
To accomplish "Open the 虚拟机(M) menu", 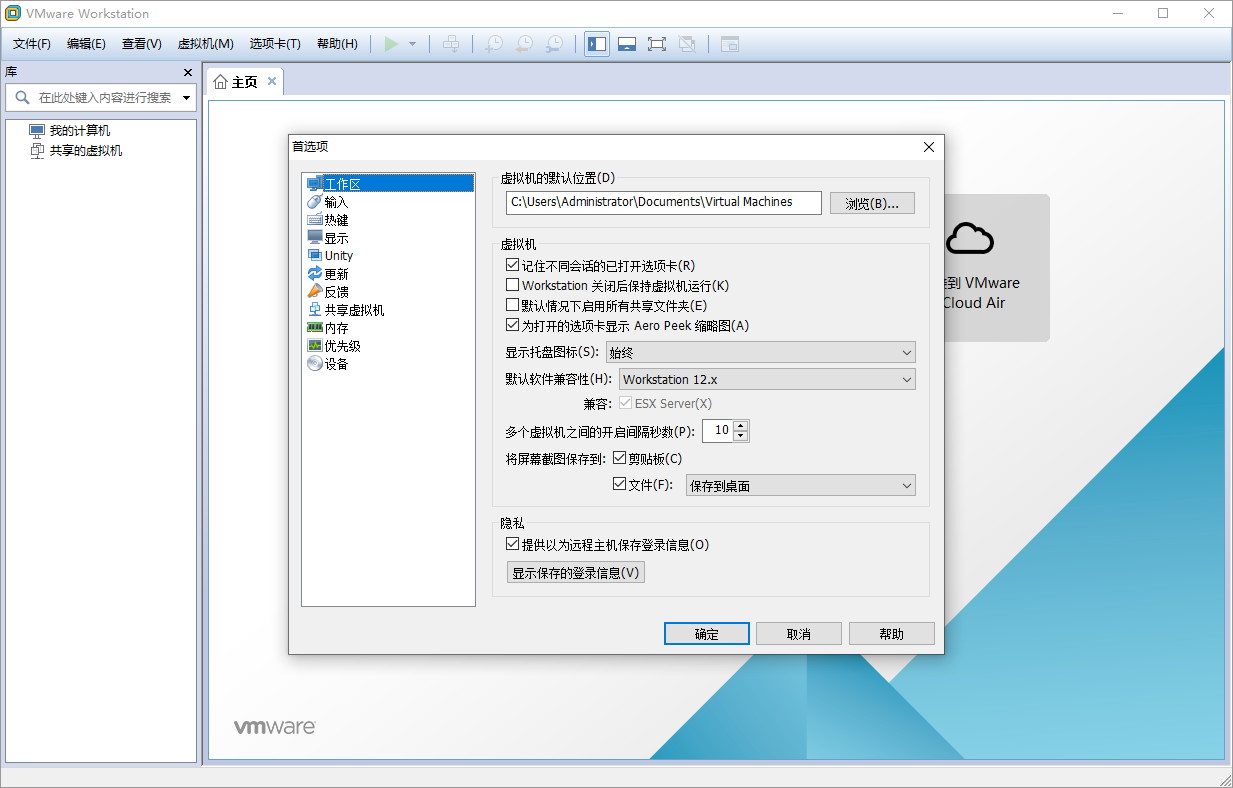I will pyautogui.click(x=205, y=43).
